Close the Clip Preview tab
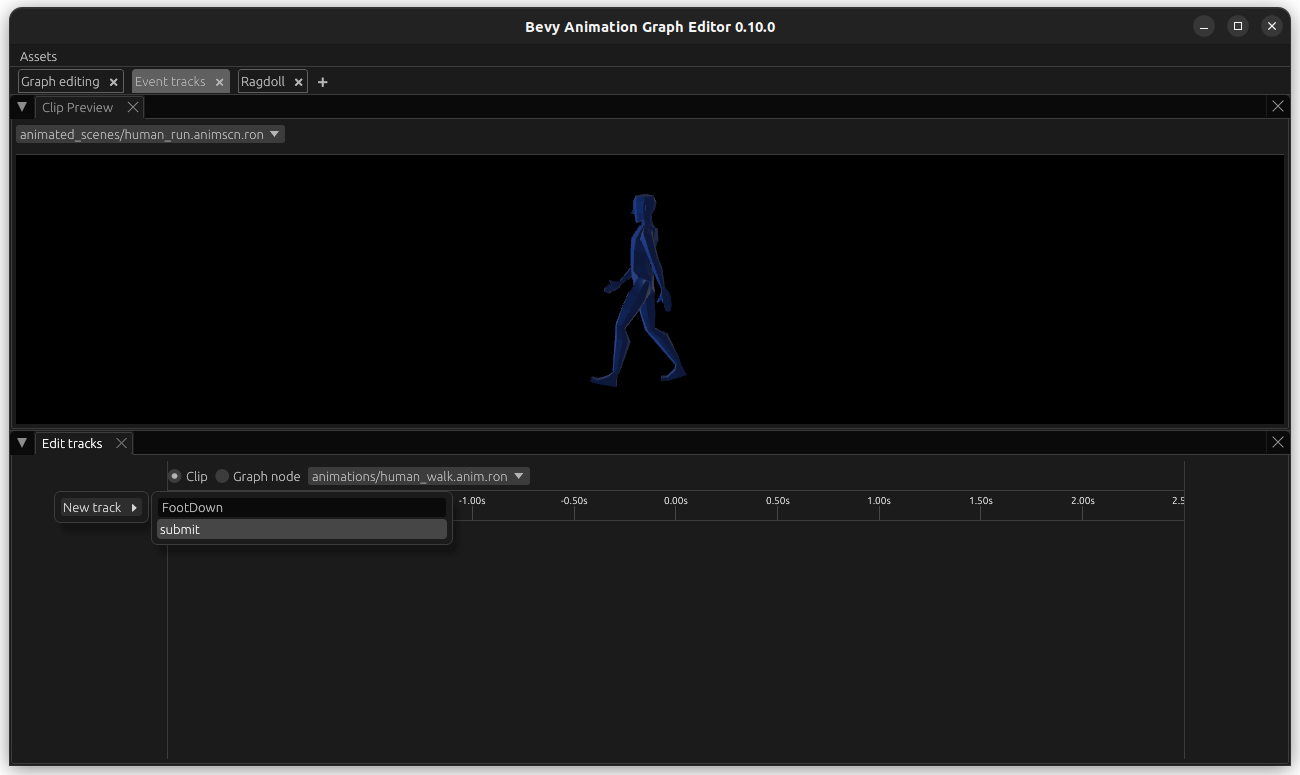1300x775 pixels. click(x=133, y=106)
